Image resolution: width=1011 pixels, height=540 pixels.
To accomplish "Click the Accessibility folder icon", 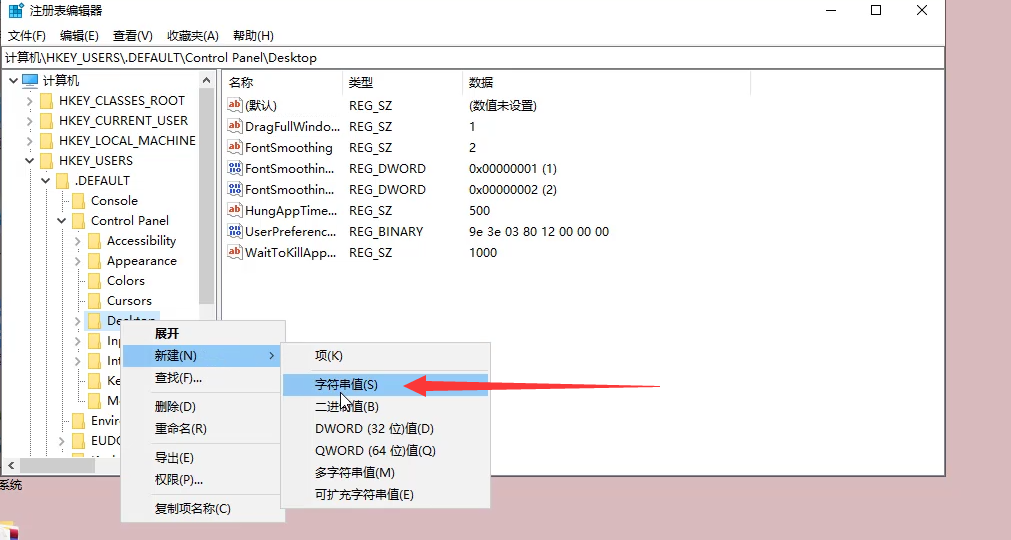I will click(94, 241).
